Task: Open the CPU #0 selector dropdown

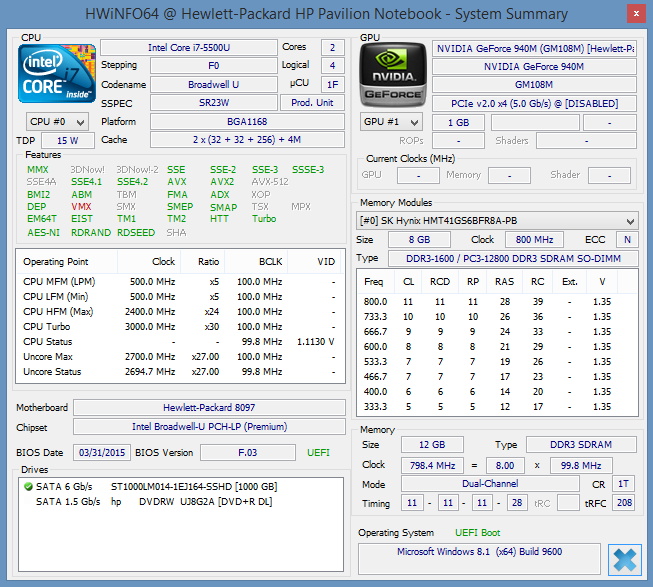Action: [x=59, y=121]
